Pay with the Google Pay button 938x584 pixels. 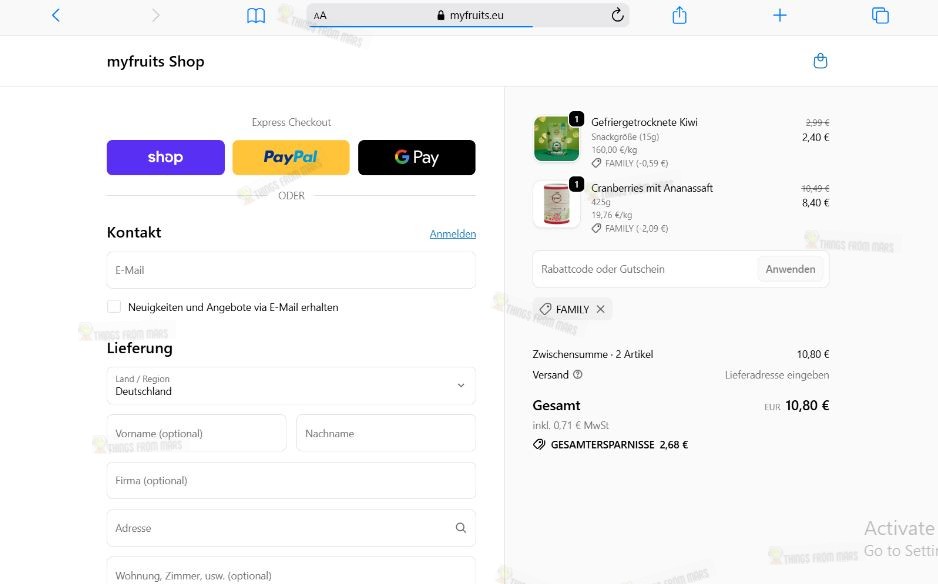coord(416,157)
